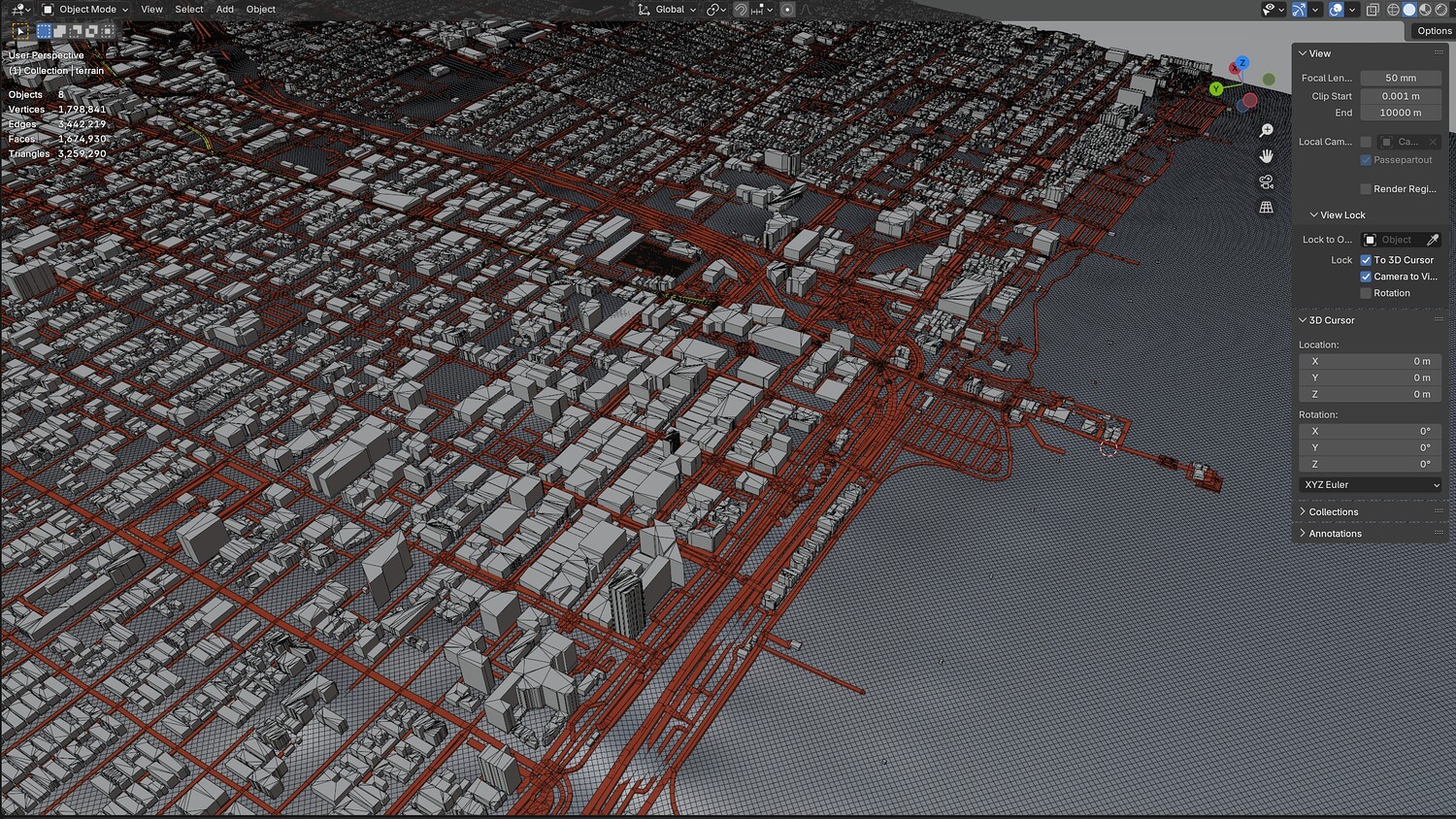
Task: Switch to material preview shading
Action: click(1425, 10)
